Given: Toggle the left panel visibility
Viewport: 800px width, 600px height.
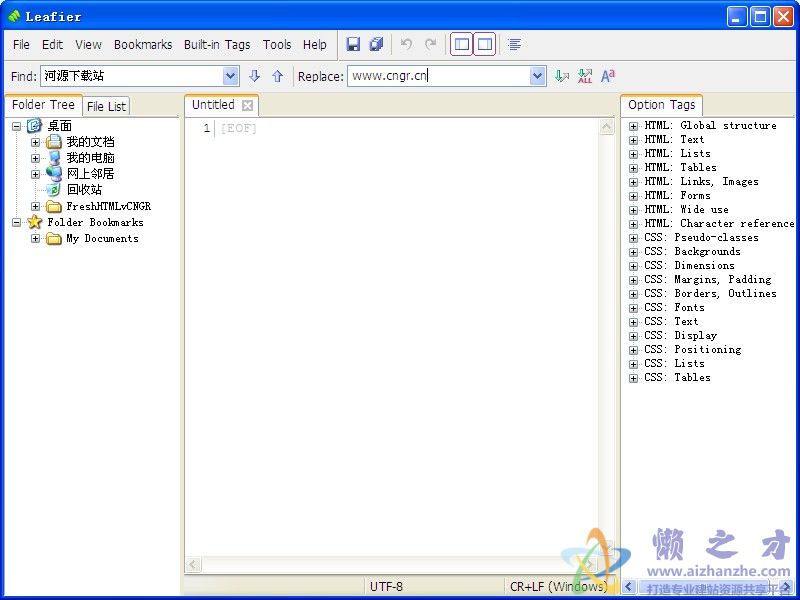Looking at the screenshot, I should point(461,44).
